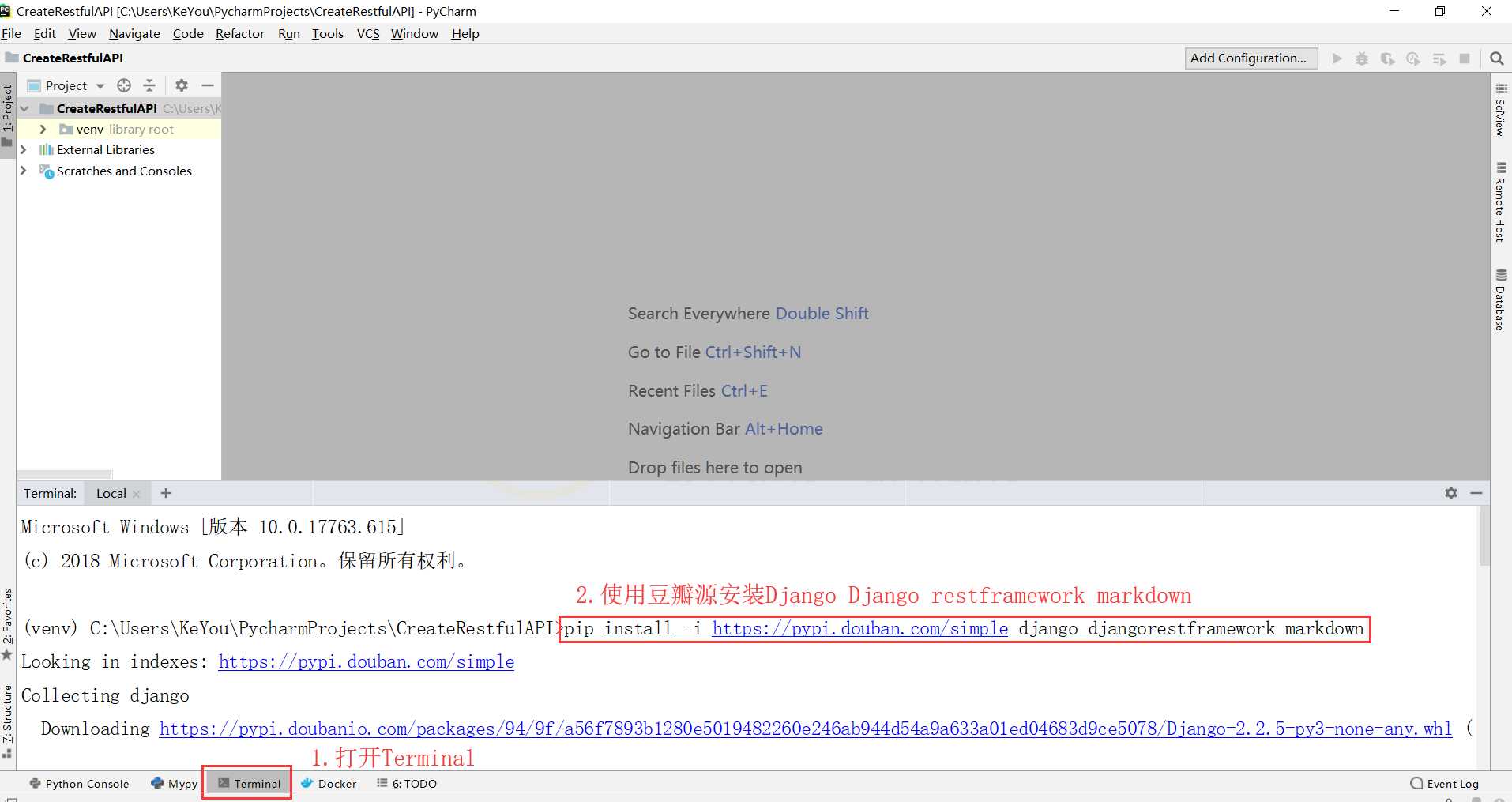1512x802 pixels.
Task: Click Locate/scroll from source target icon
Action: [124, 85]
